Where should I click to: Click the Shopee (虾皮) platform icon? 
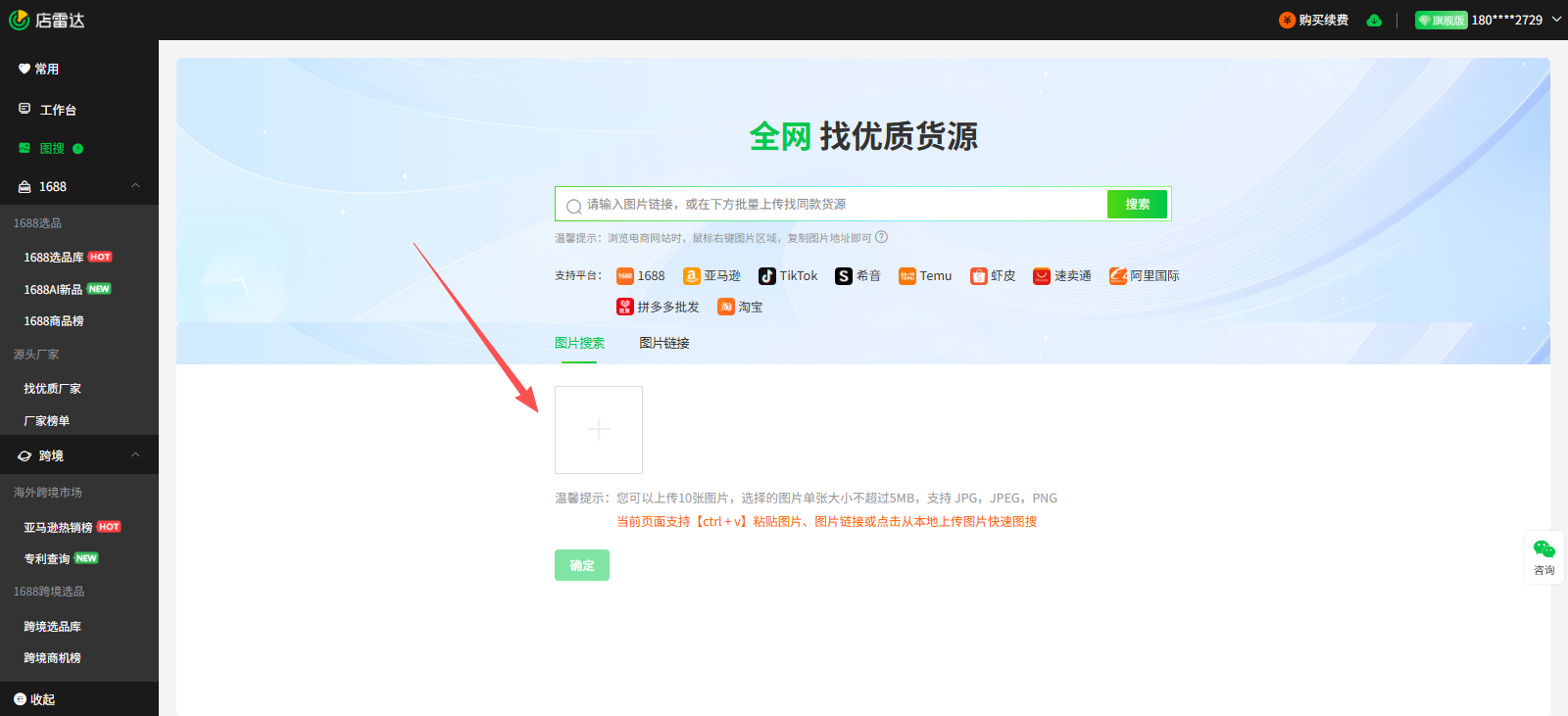pos(978,276)
